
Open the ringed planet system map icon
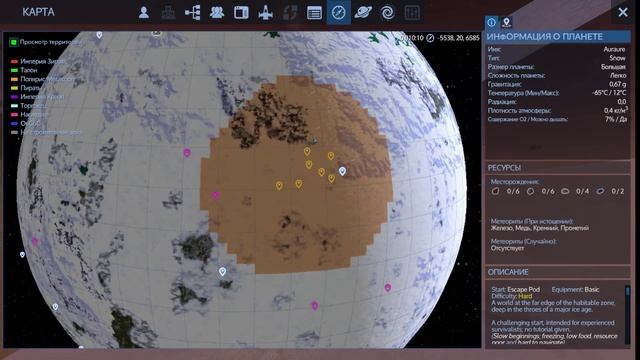pyautogui.click(x=363, y=13)
